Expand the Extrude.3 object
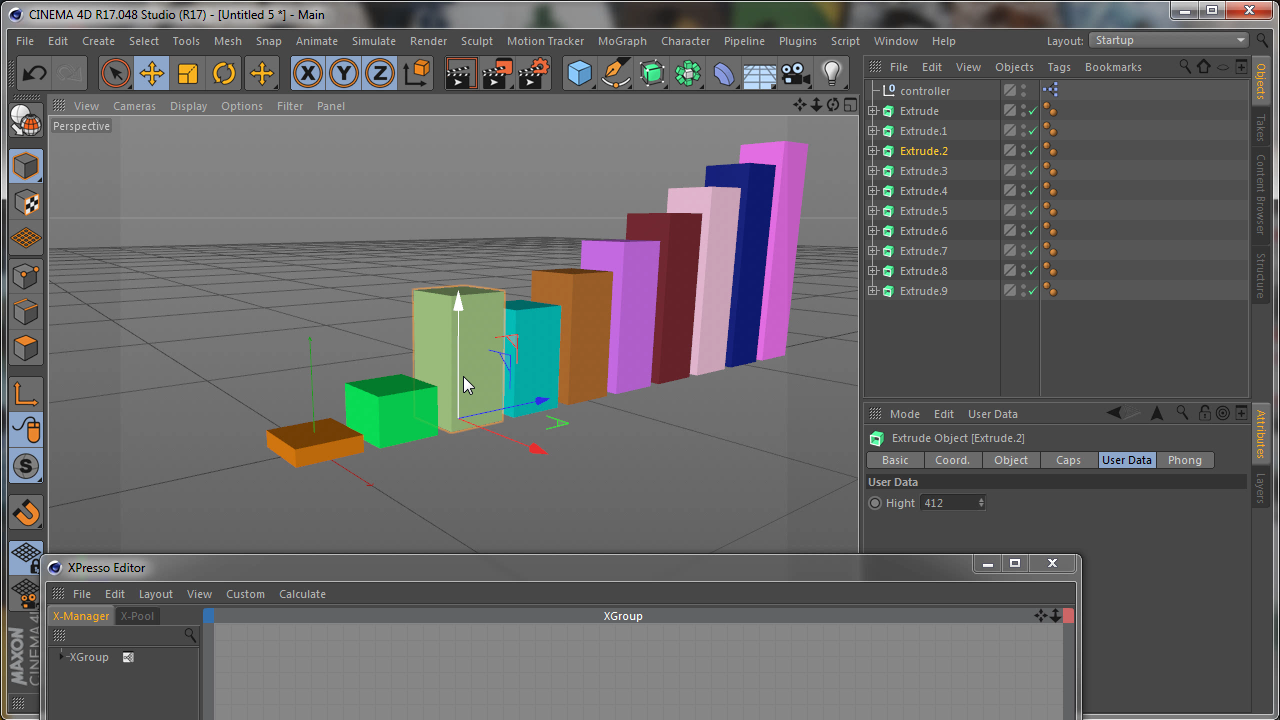The image size is (1280, 720). (x=873, y=171)
